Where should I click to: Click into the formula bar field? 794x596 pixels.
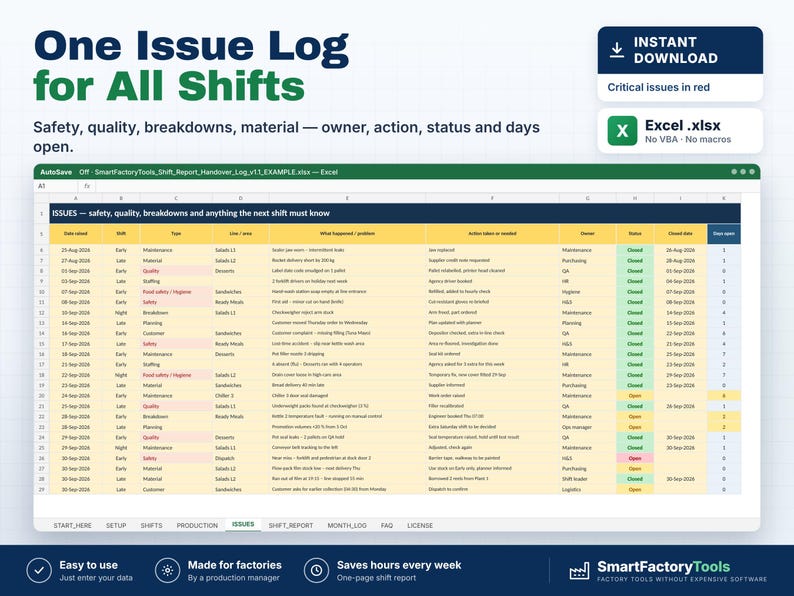tap(427, 186)
